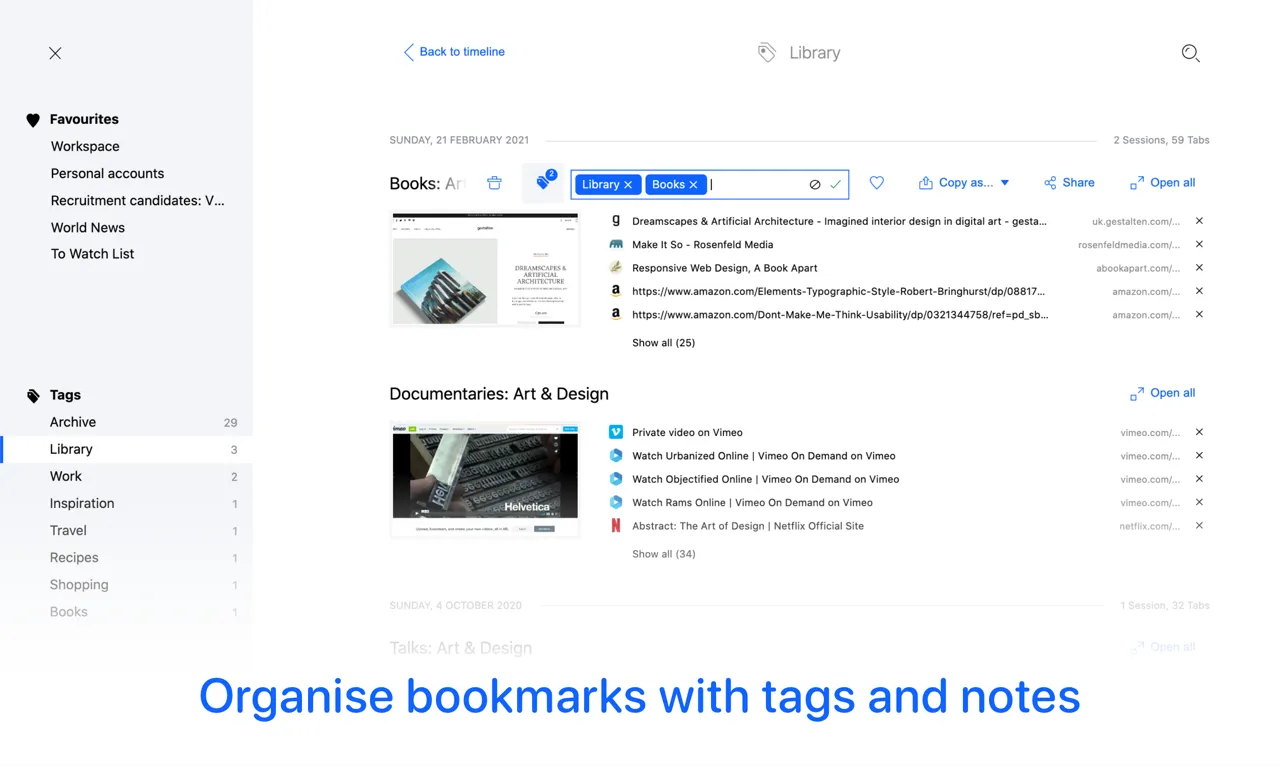1280x766 pixels.
Task: Expand Show all (34) documentaries
Action: (663, 553)
